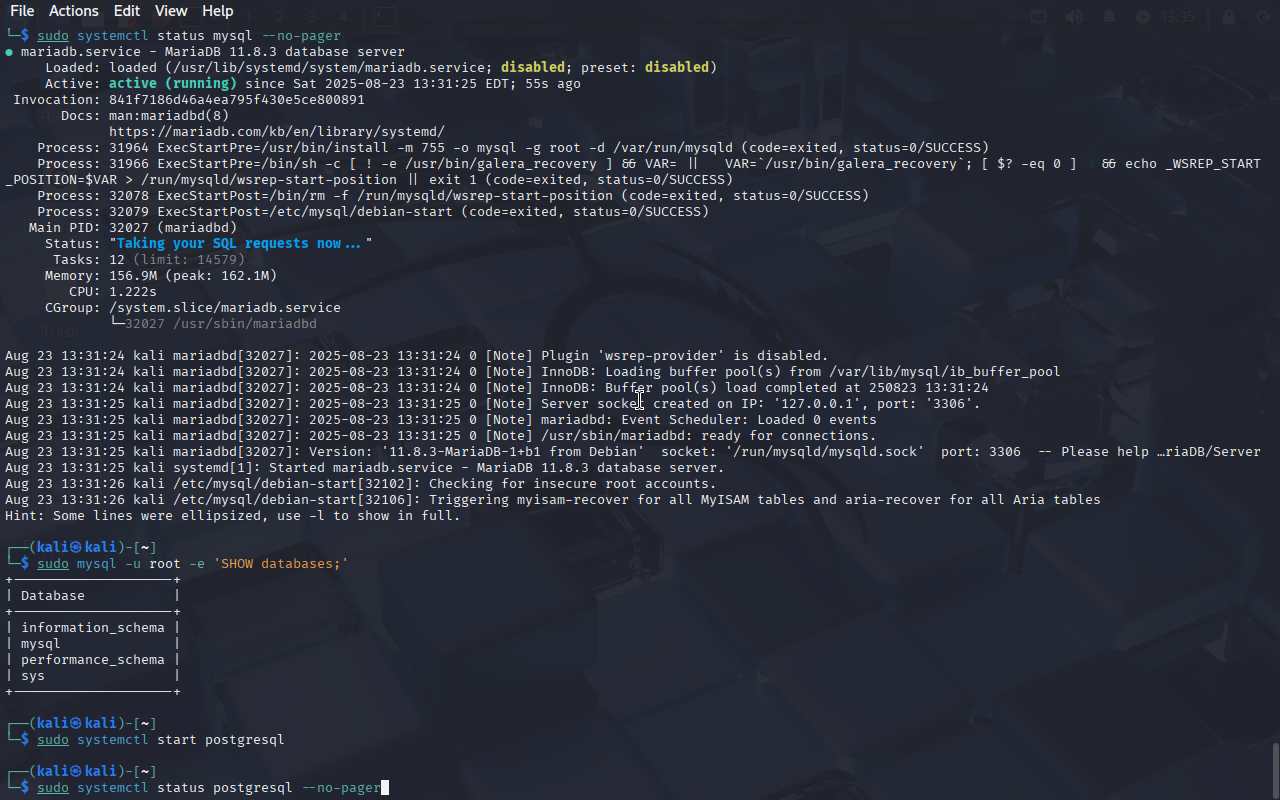This screenshot has width=1280, height=800.
Task: Click 'man:mariadbd(8)' docs entry
Action: pyautogui.click(x=169, y=116)
